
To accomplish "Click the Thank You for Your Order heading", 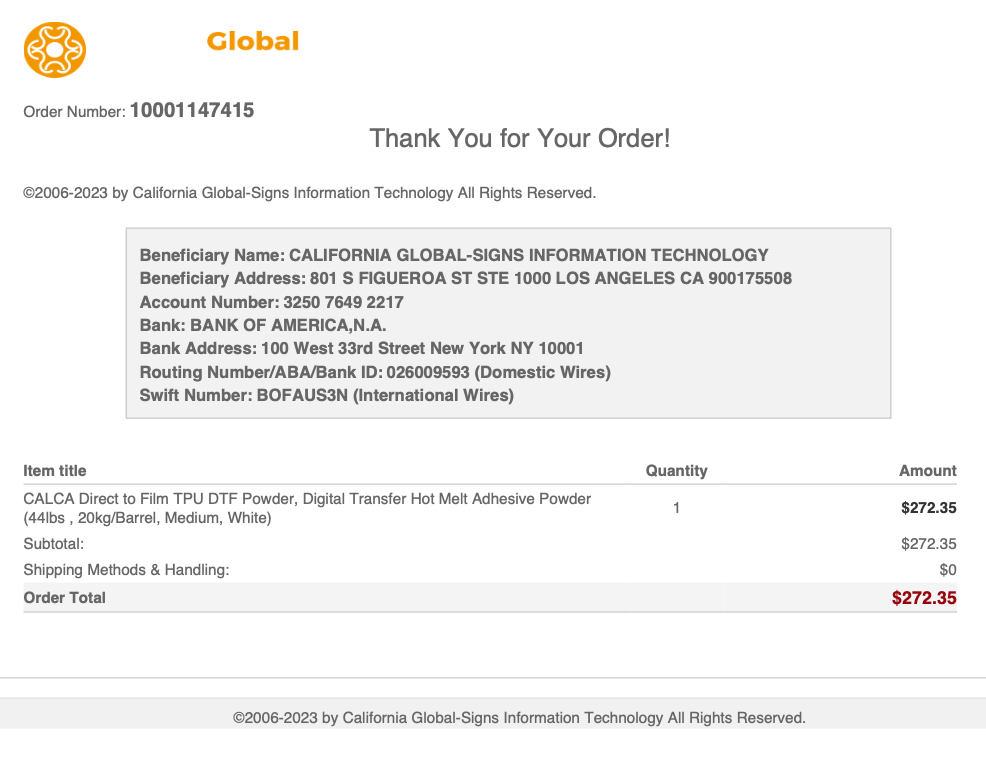I will pos(519,138).
